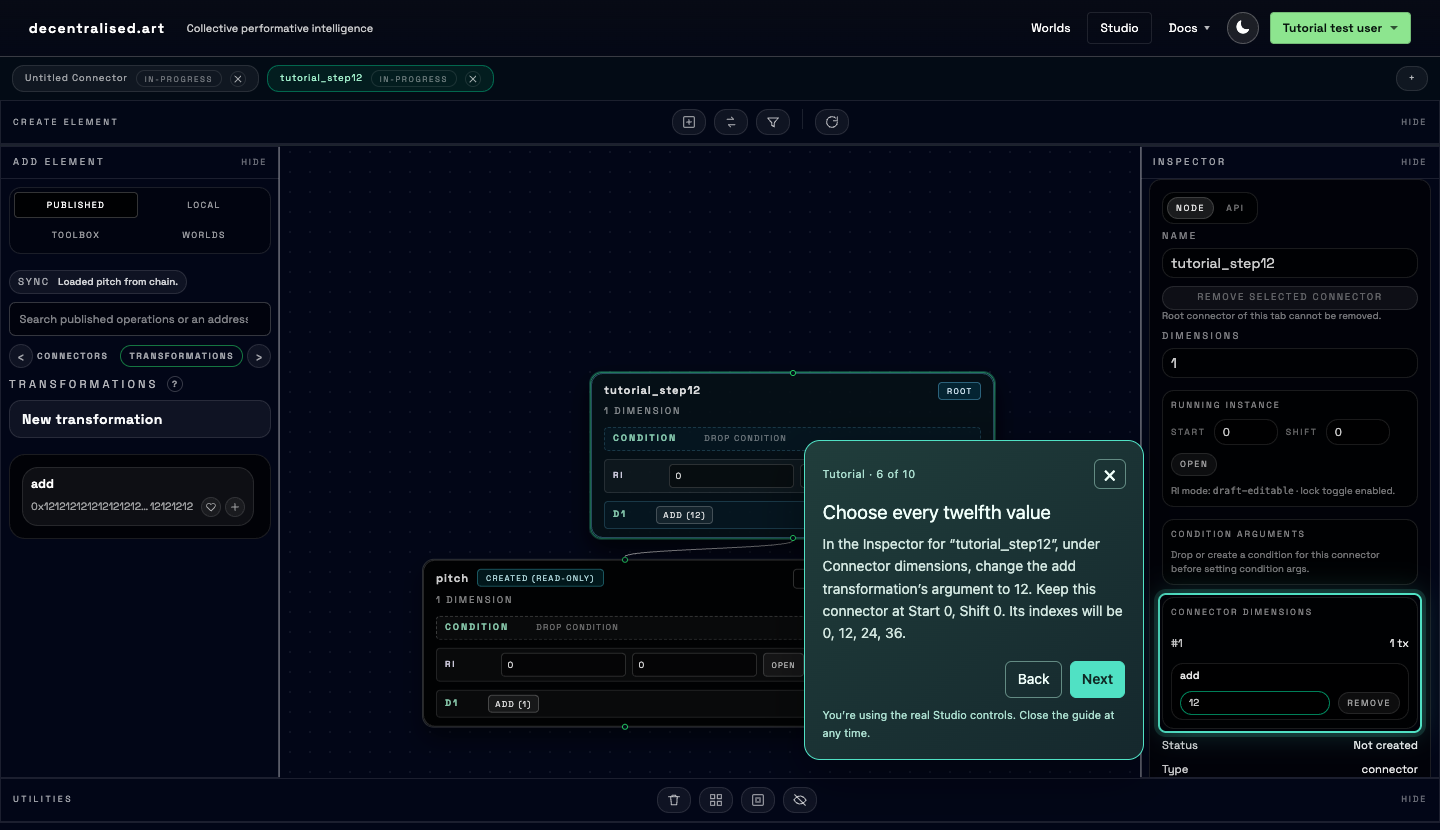Close the tutorial guide popup
Image resolution: width=1440 pixels, height=830 pixels.
pos(1110,475)
